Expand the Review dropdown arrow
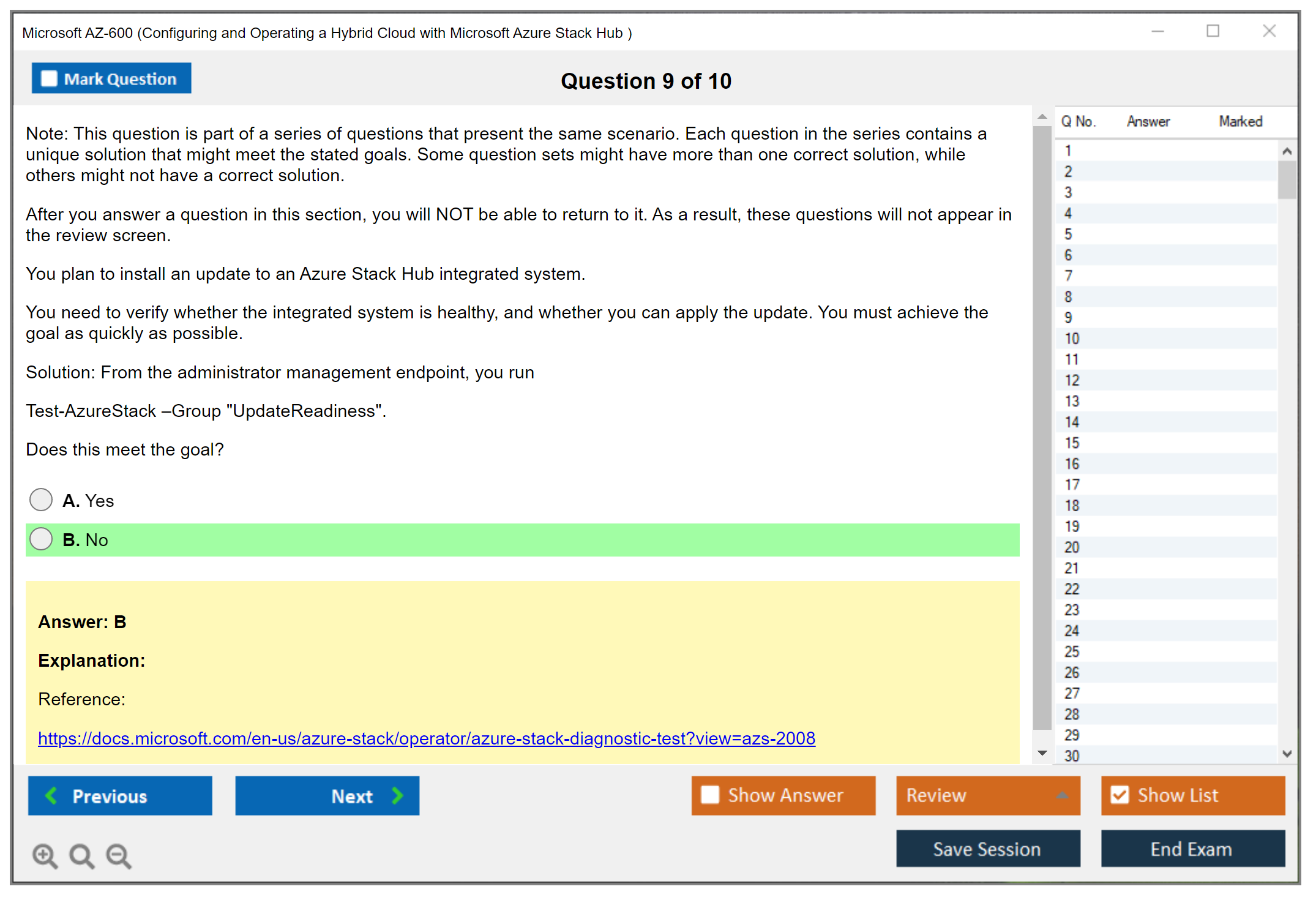The width and height of the screenshot is (1316, 900). (x=1062, y=795)
